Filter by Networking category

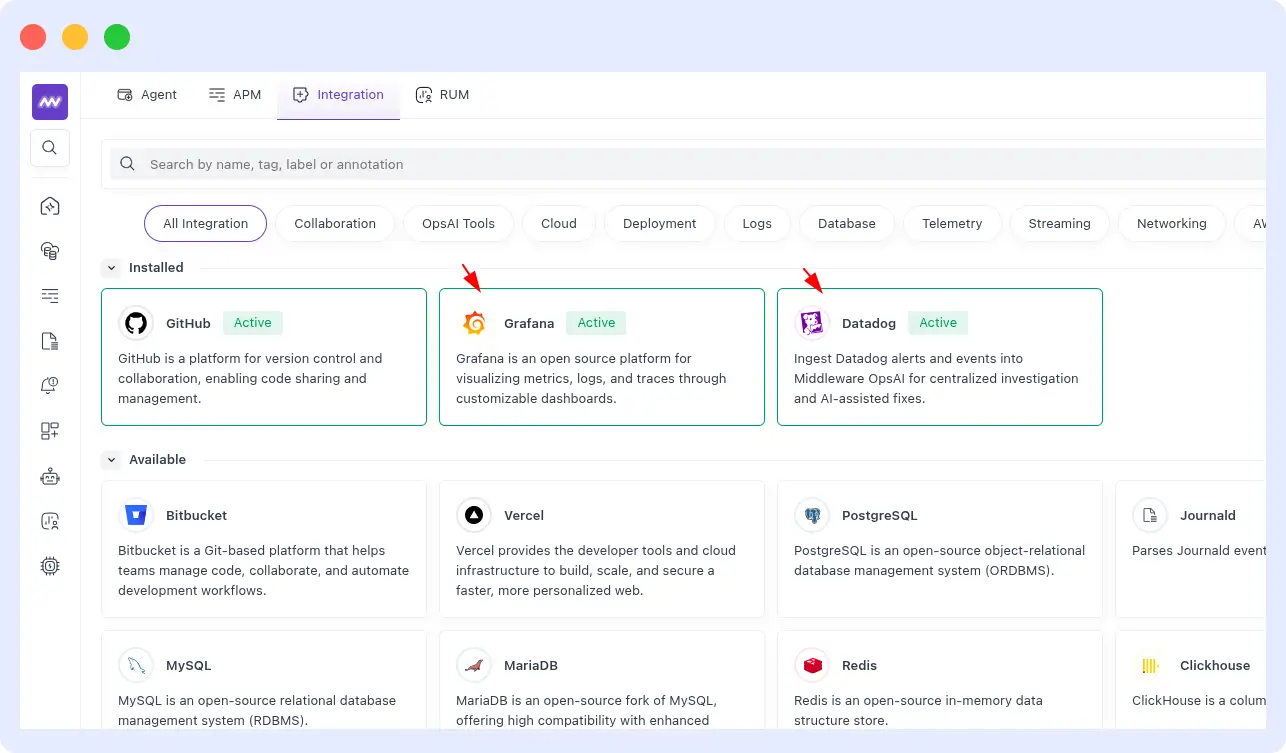(1172, 224)
